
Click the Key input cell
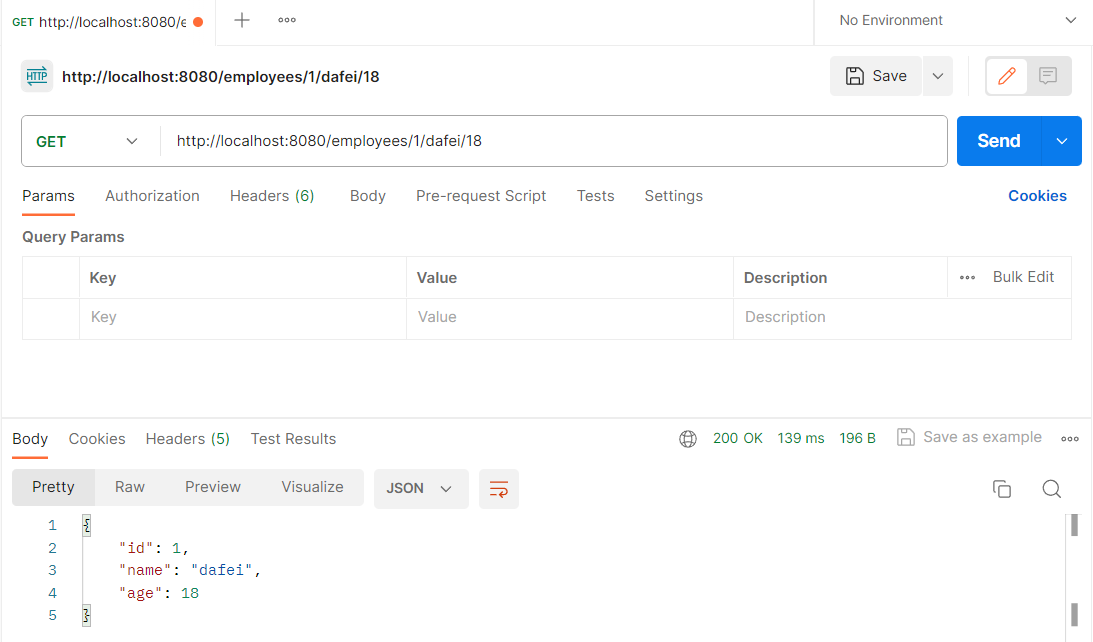[243, 317]
